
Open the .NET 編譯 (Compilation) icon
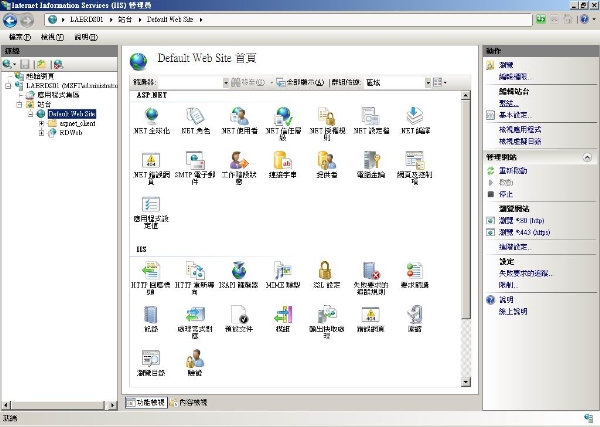click(x=415, y=116)
